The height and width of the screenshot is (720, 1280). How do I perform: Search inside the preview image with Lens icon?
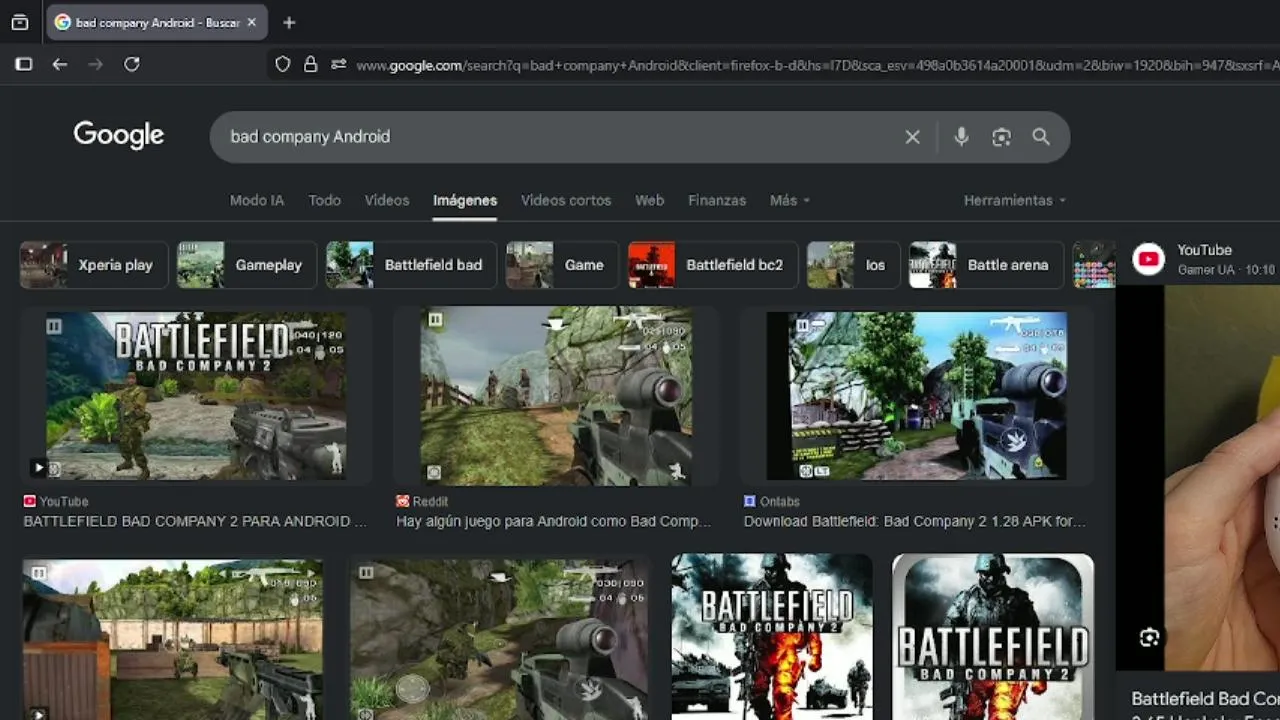tap(1149, 637)
